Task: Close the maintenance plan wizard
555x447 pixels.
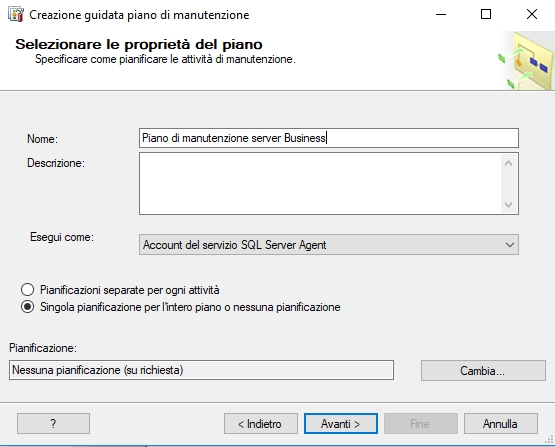Action: [532, 15]
